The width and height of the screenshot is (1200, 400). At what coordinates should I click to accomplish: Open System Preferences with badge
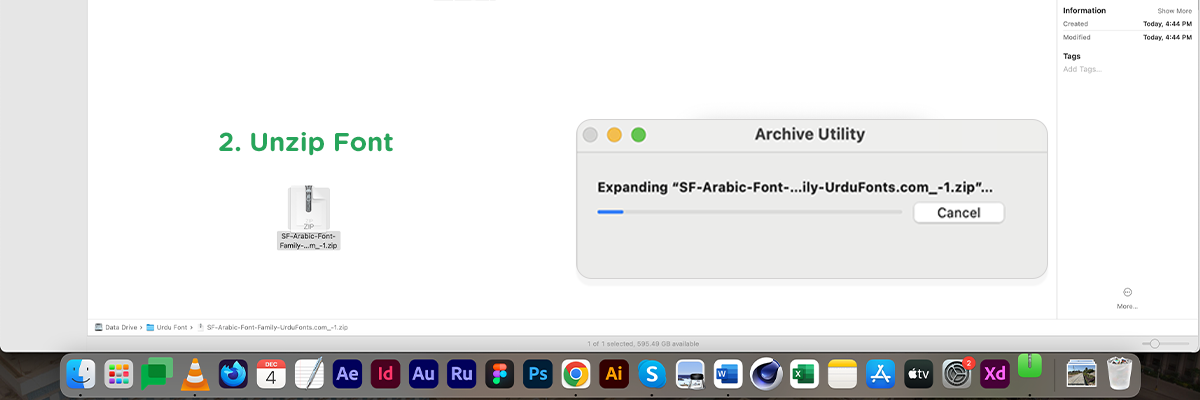point(957,374)
